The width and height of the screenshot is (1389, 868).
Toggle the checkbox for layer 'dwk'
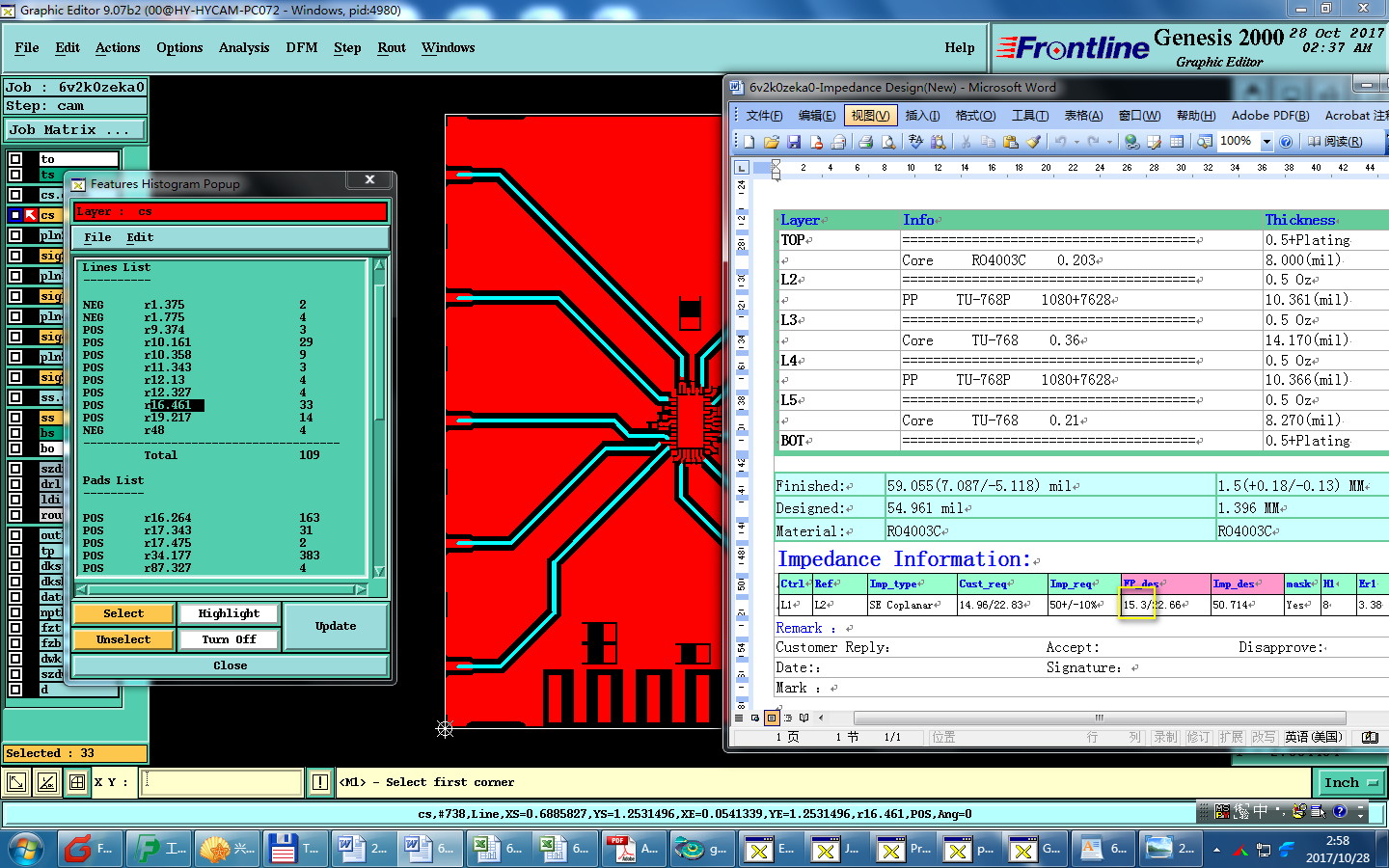point(15,659)
